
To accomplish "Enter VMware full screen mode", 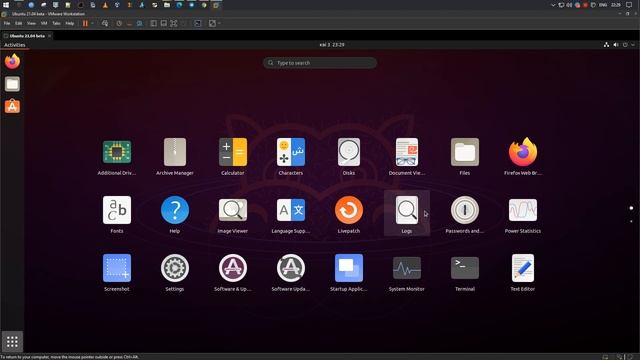I will (174, 24).
